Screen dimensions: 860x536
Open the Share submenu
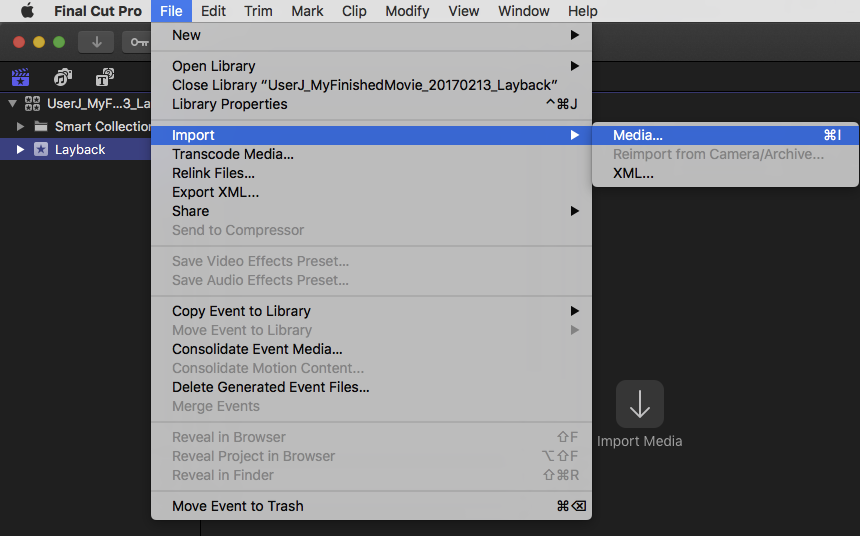(371, 211)
